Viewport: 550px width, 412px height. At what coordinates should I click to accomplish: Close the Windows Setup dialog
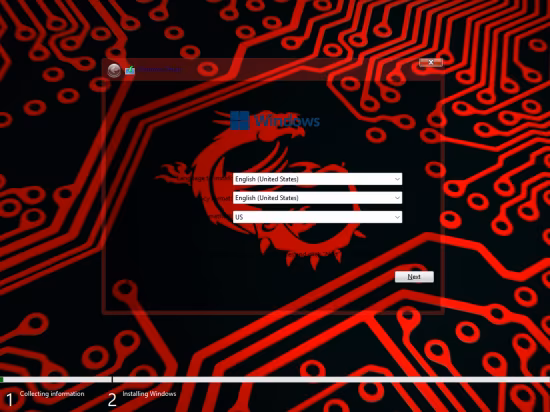coord(431,62)
